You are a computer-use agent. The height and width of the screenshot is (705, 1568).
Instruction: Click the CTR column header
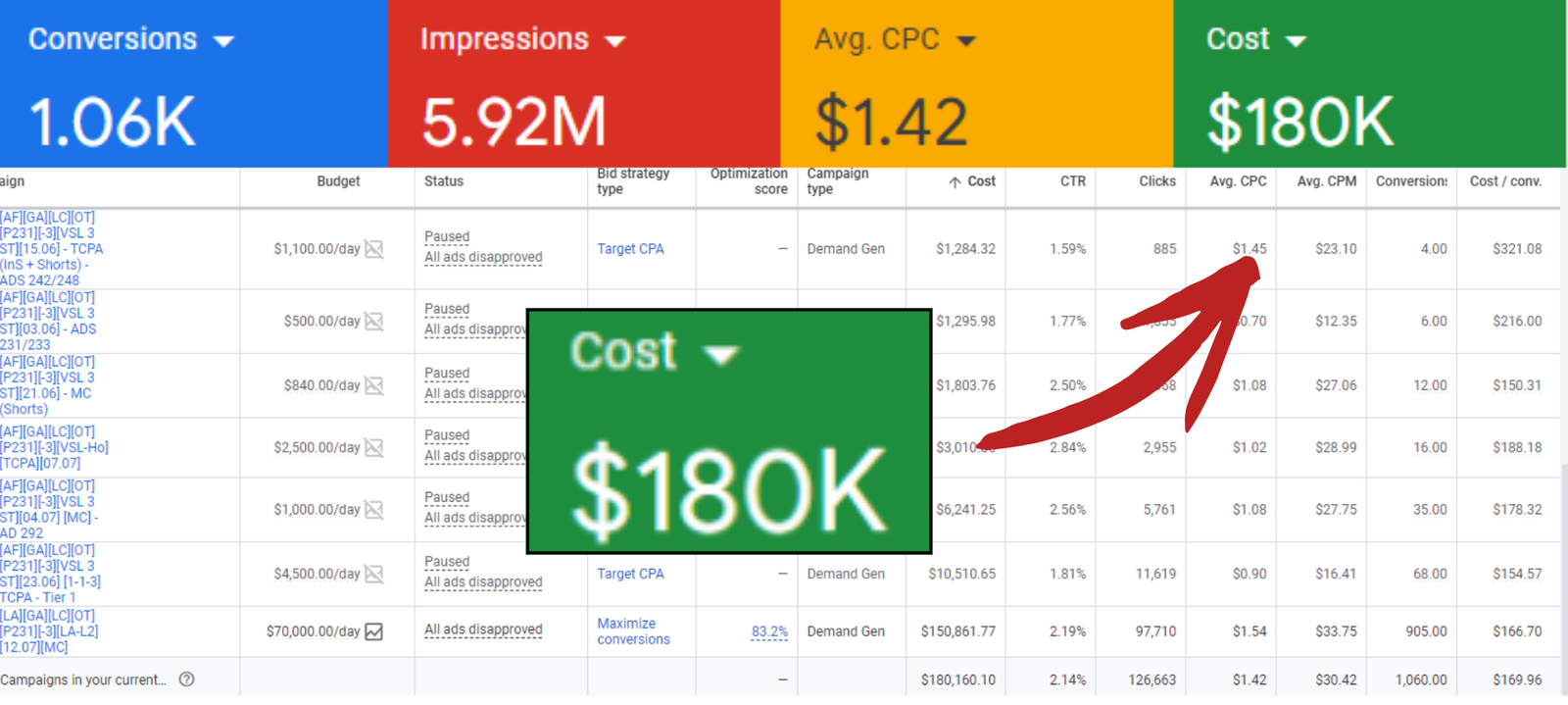point(1072,181)
